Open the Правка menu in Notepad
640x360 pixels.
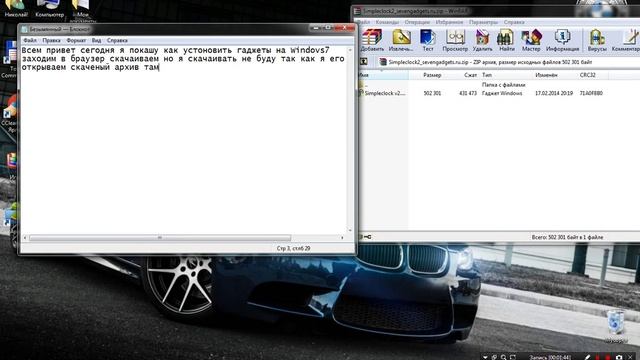point(51,40)
